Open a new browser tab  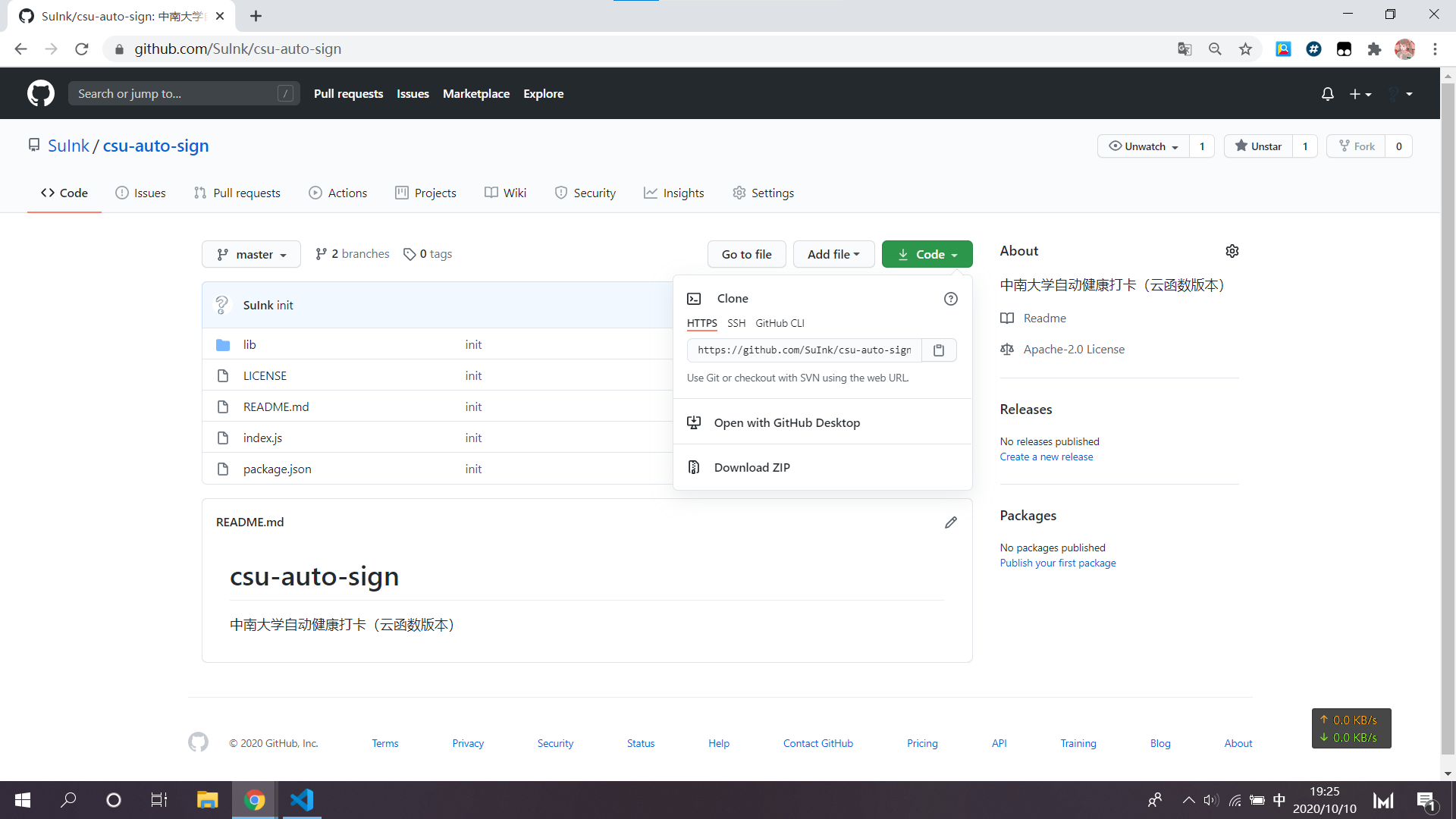point(256,16)
